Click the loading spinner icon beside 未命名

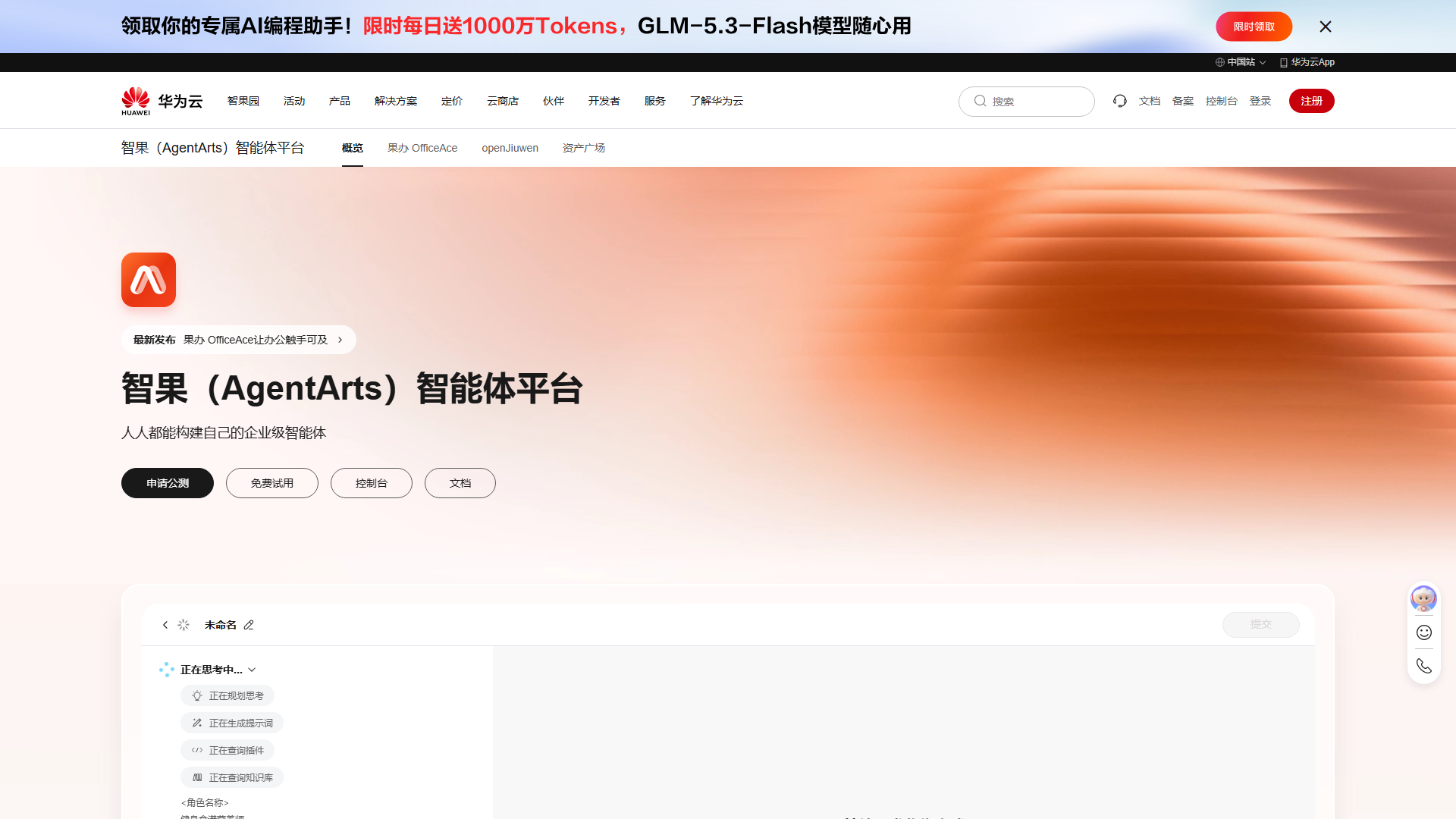click(x=184, y=625)
